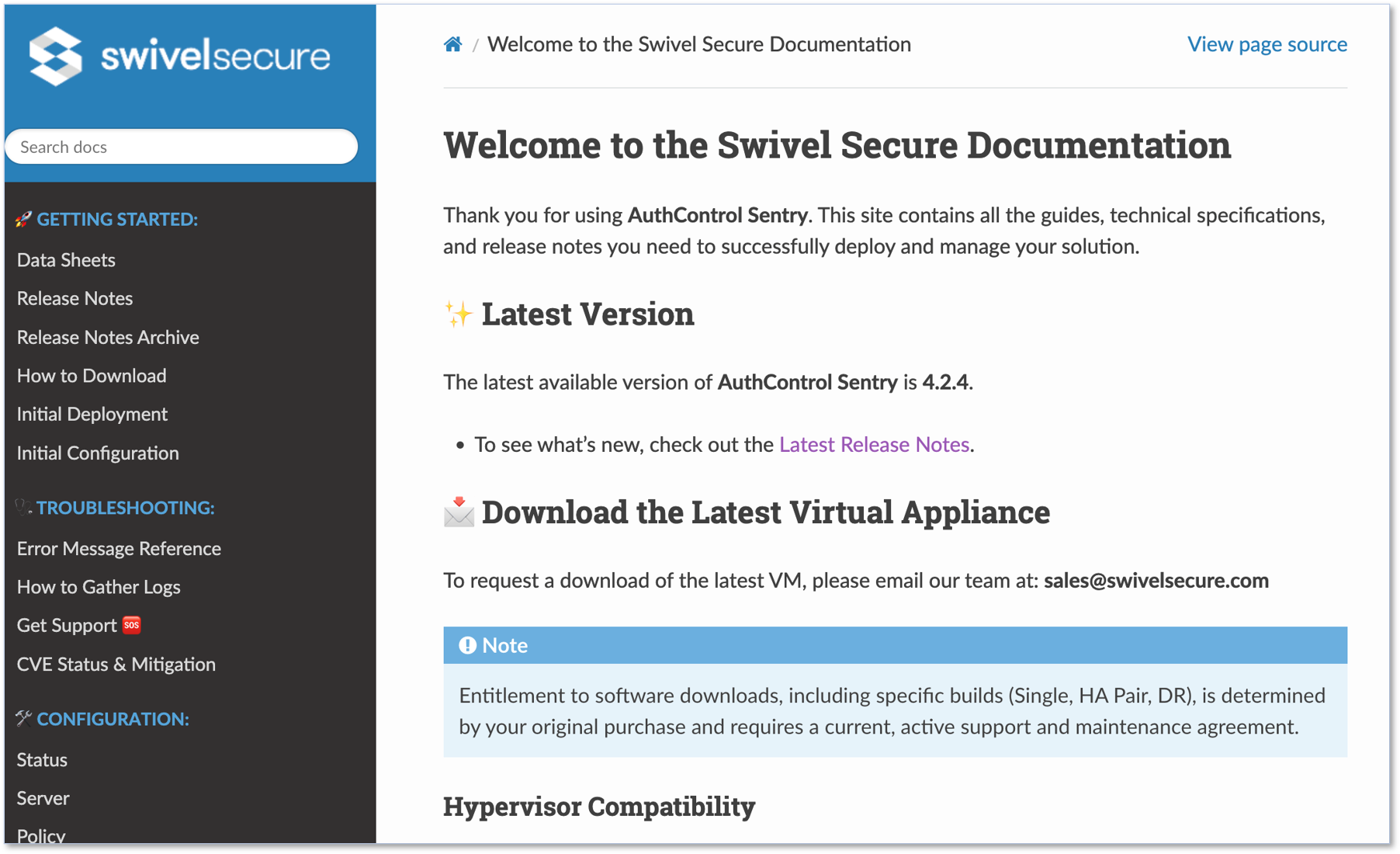
Task: Click the home breadcrumb icon
Action: point(452,44)
